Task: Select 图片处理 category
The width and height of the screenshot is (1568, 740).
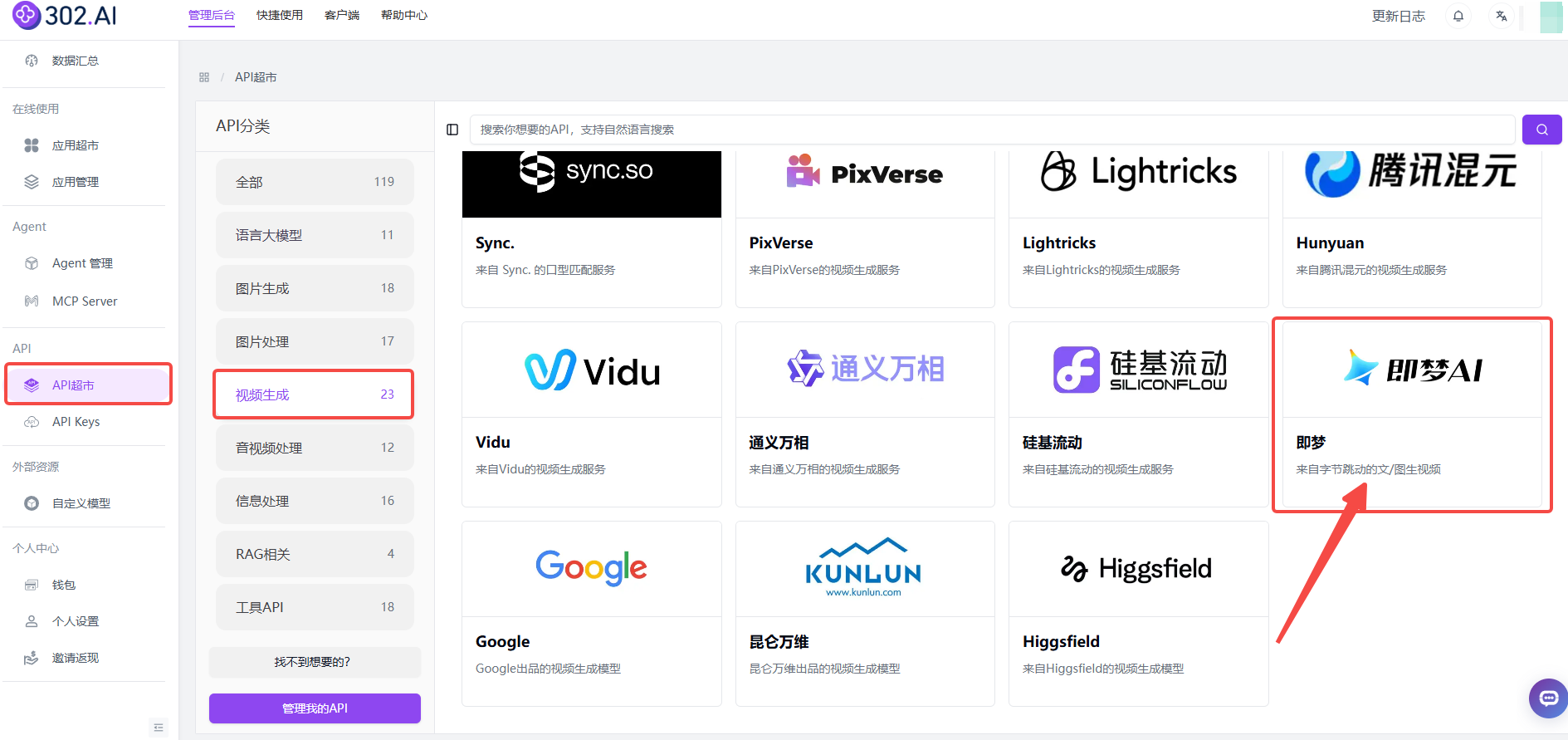Action: (315, 341)
